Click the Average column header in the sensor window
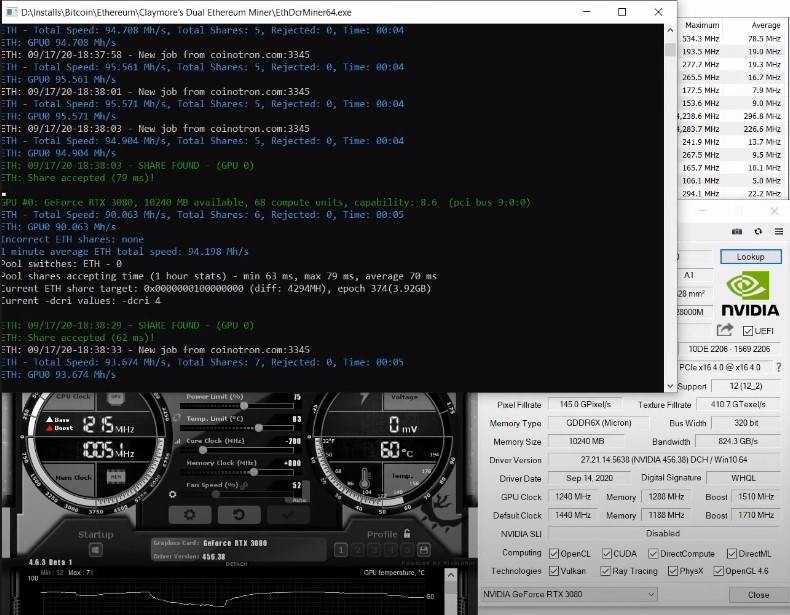The image size is (790, 615). coord(765,25)
